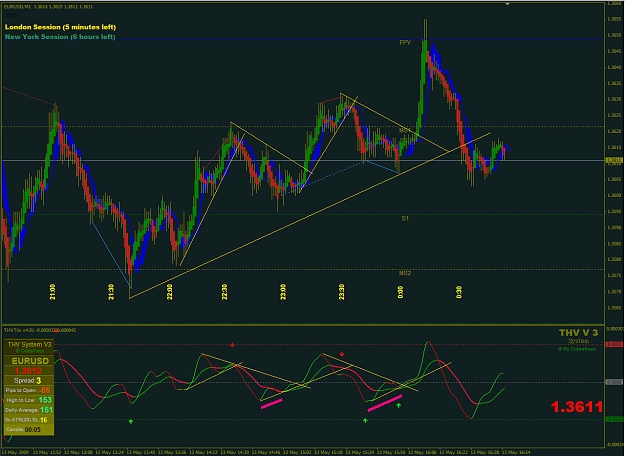This screenshot has width=625, height=456.
Task: Click the THV System V3 panel title
Action: (29, 344)
